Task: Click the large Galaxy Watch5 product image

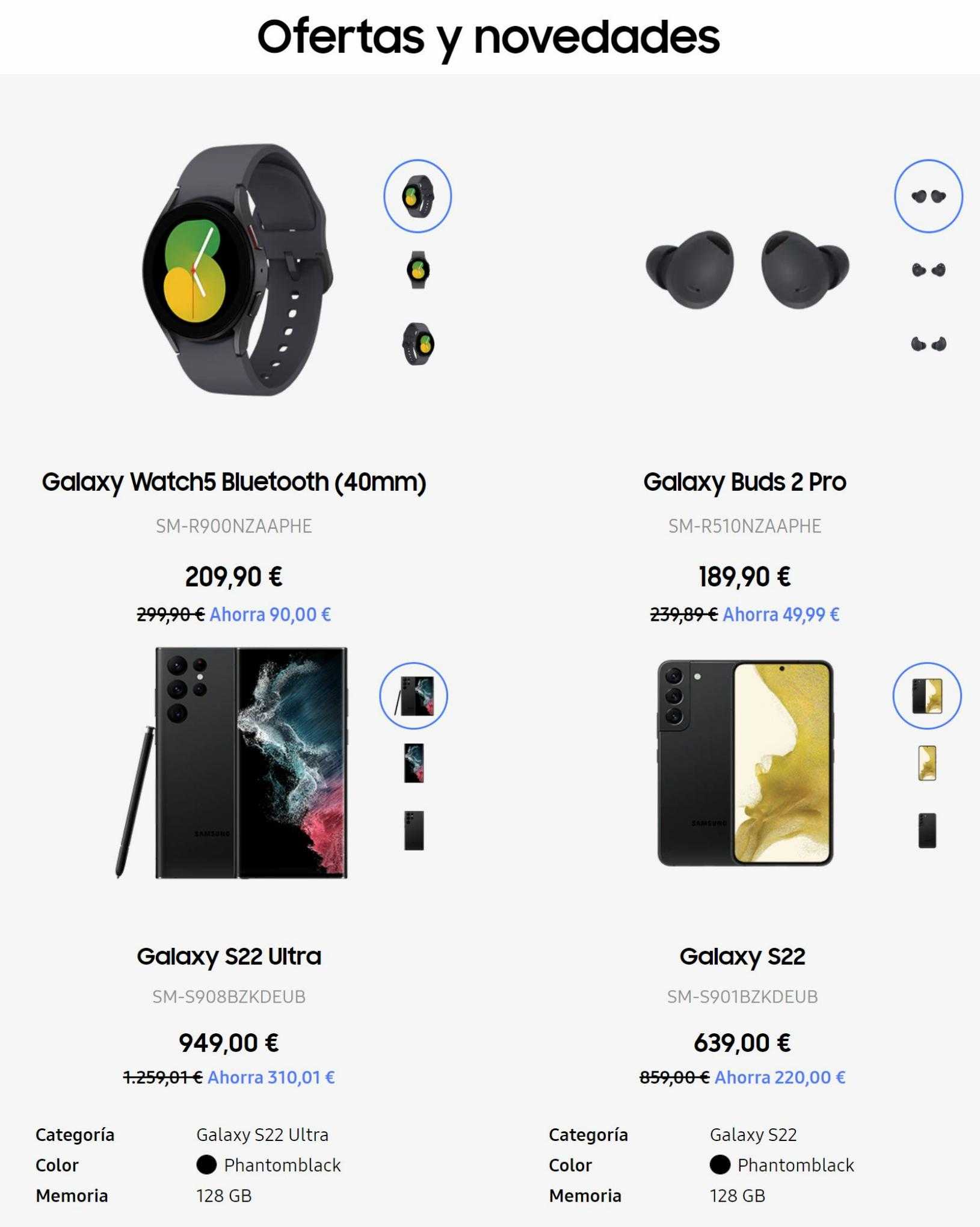Action: click(x=238, y=269)
